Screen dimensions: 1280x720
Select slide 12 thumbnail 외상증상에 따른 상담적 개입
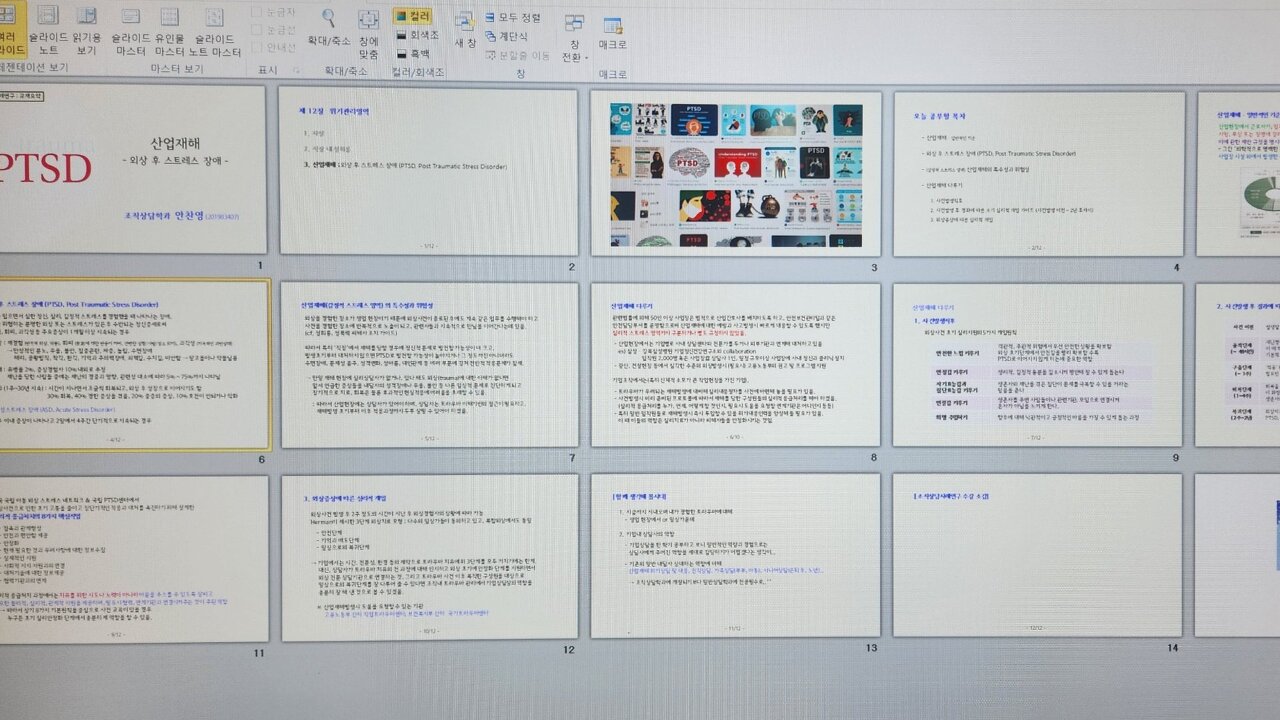coord(430,557)
